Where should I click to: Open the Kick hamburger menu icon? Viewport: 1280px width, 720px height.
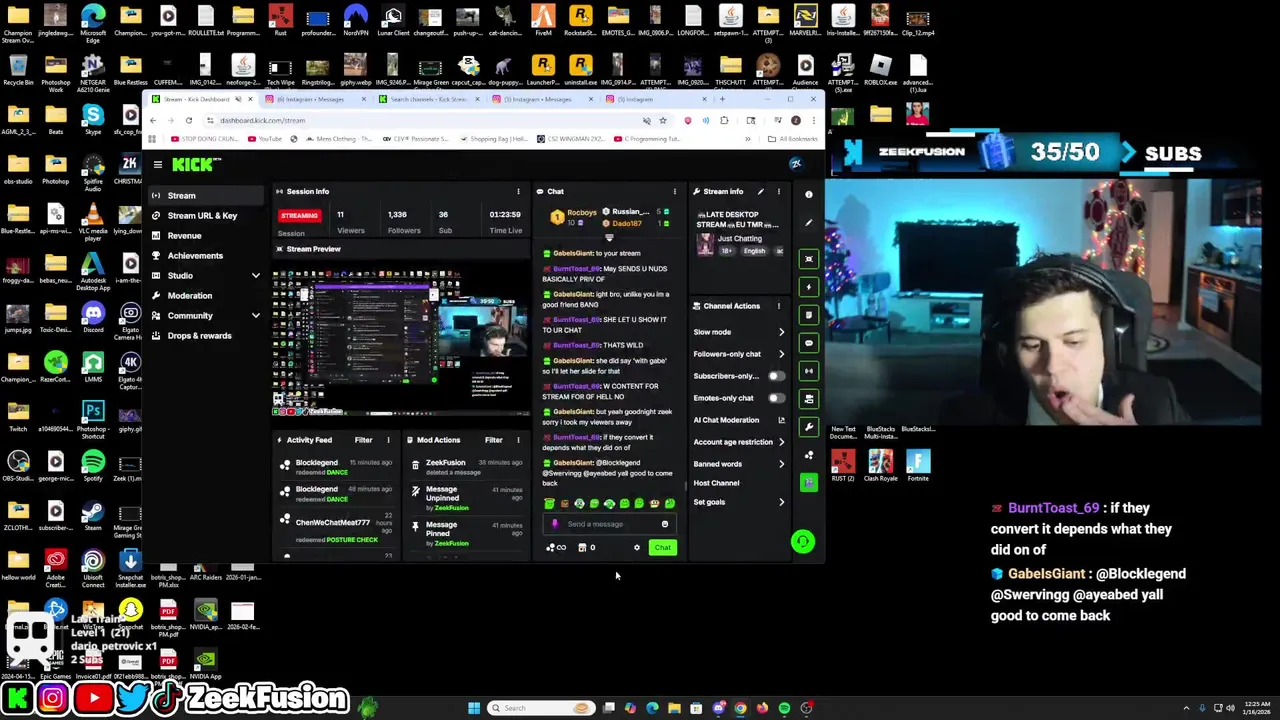[x=157, y=164]
